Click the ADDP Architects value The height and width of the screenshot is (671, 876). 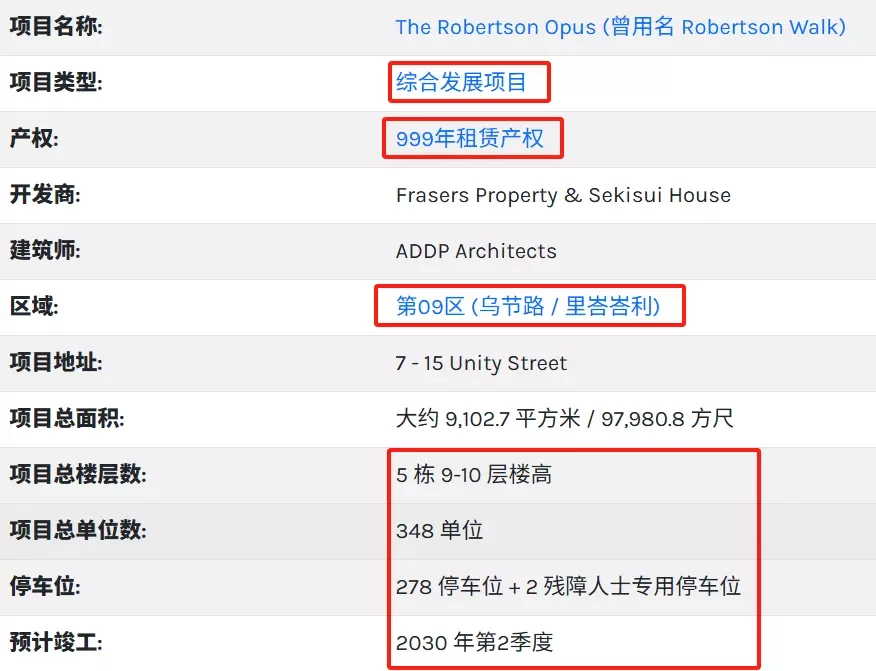coord(476,251)
